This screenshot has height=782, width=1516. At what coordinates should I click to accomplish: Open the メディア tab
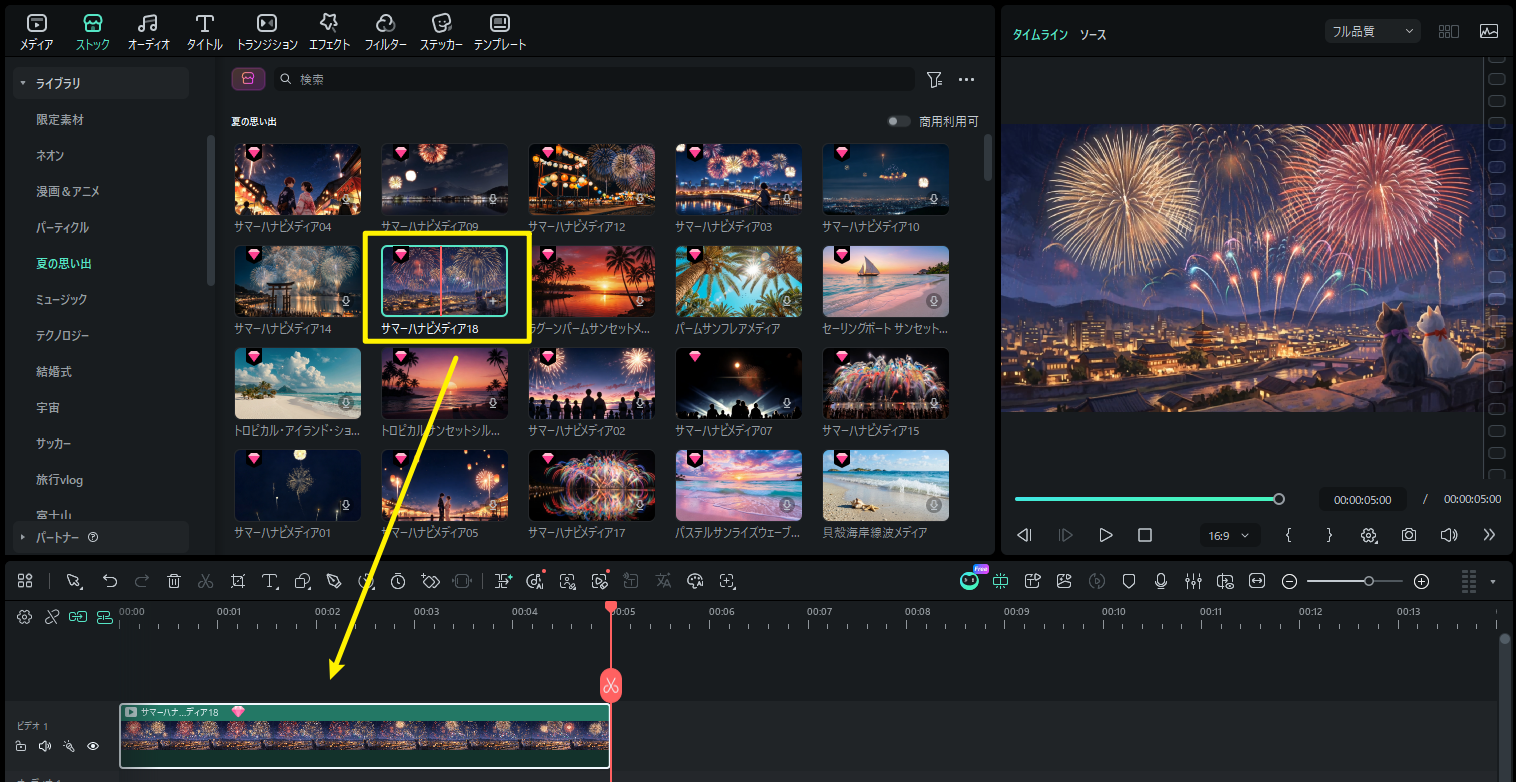pyautogui.click(x=37, y=32)
